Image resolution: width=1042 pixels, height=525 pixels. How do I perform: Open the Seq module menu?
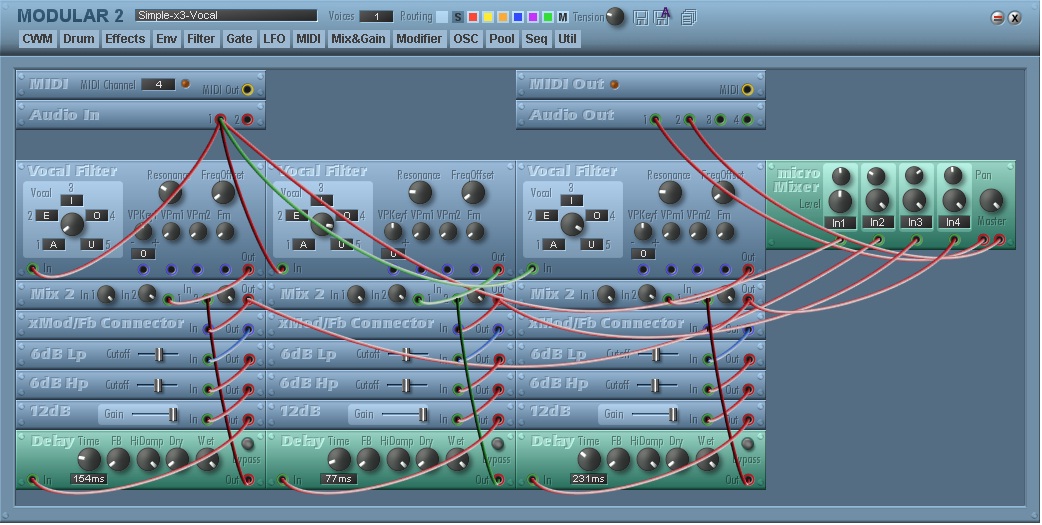click(536, 39)
